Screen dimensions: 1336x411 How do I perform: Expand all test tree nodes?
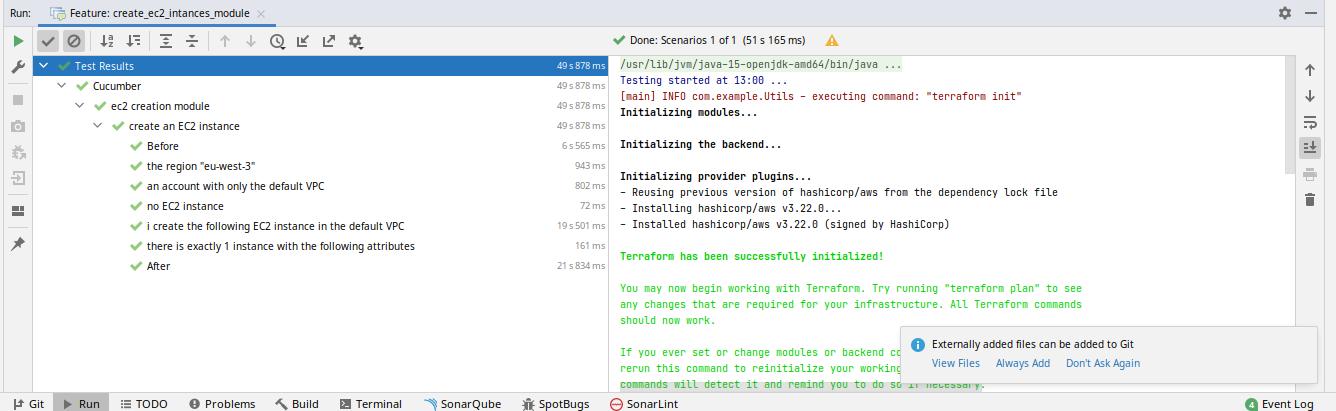click(x=166, y=41)
